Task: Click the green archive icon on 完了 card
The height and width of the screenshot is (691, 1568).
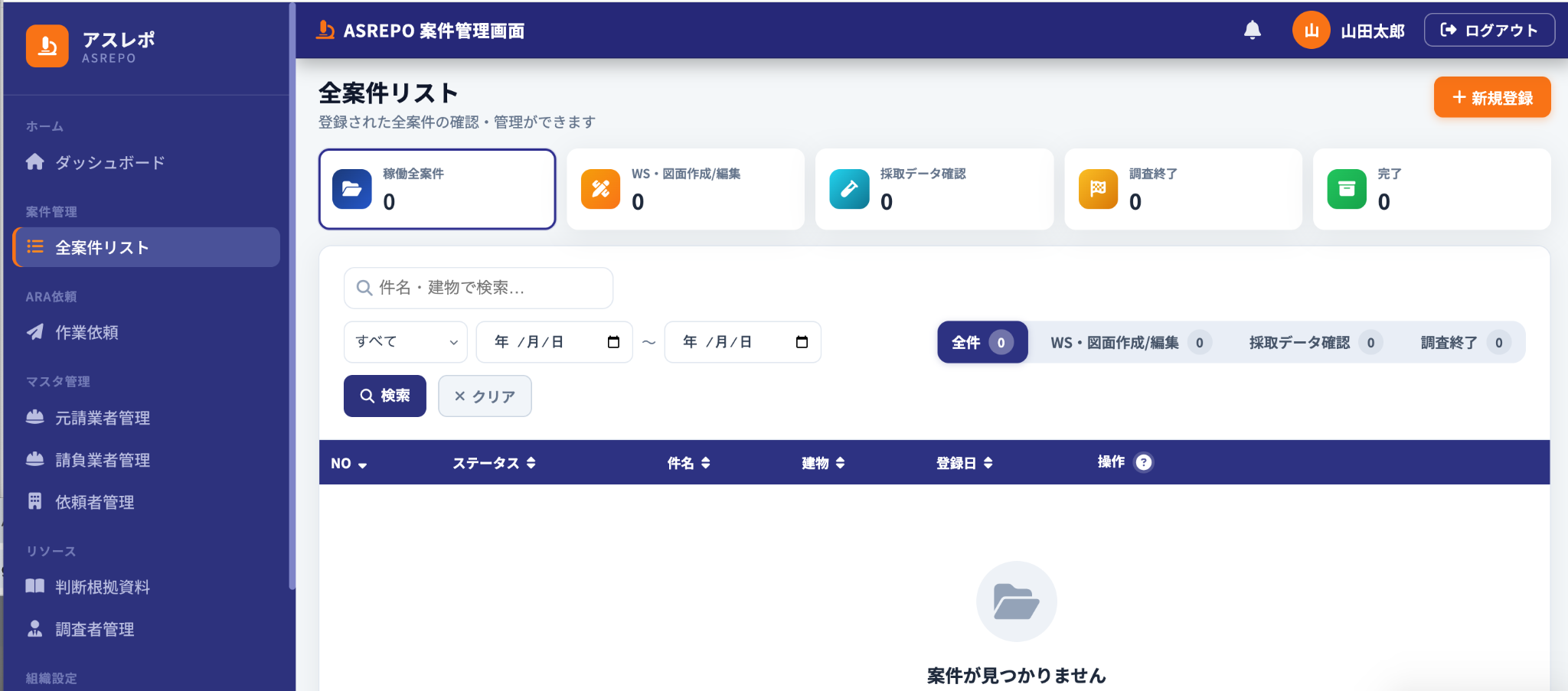Action: pos(1347,189)
